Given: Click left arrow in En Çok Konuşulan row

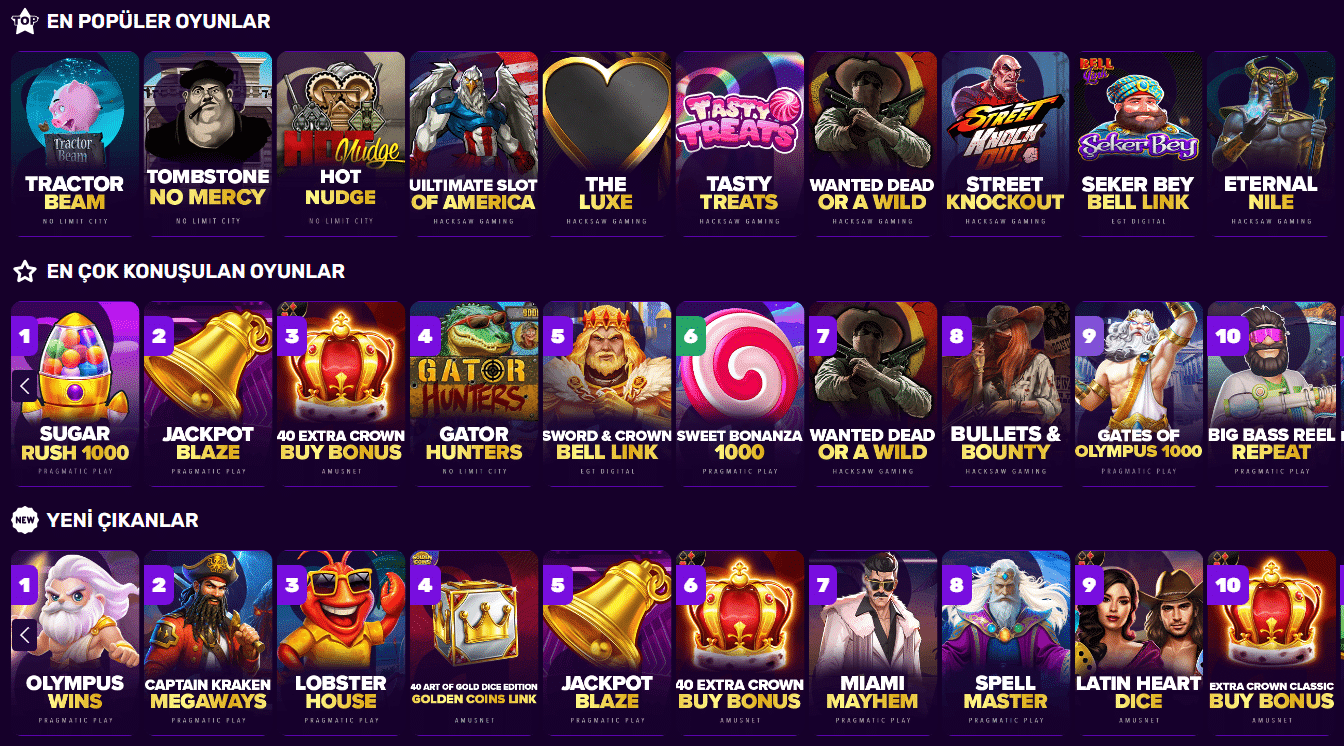Looking at the screenshot, I should pos(25,386).
